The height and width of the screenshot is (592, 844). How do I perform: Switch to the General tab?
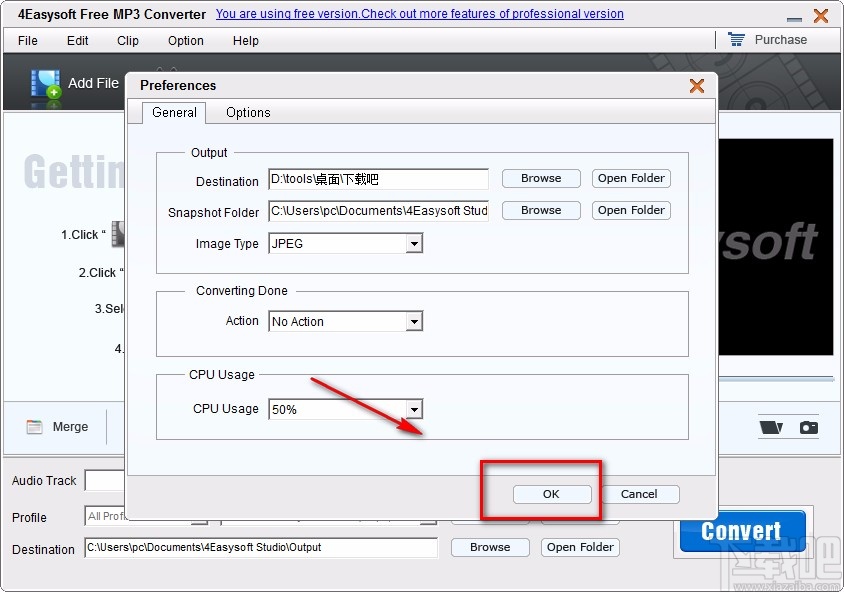tap(174, 112)
